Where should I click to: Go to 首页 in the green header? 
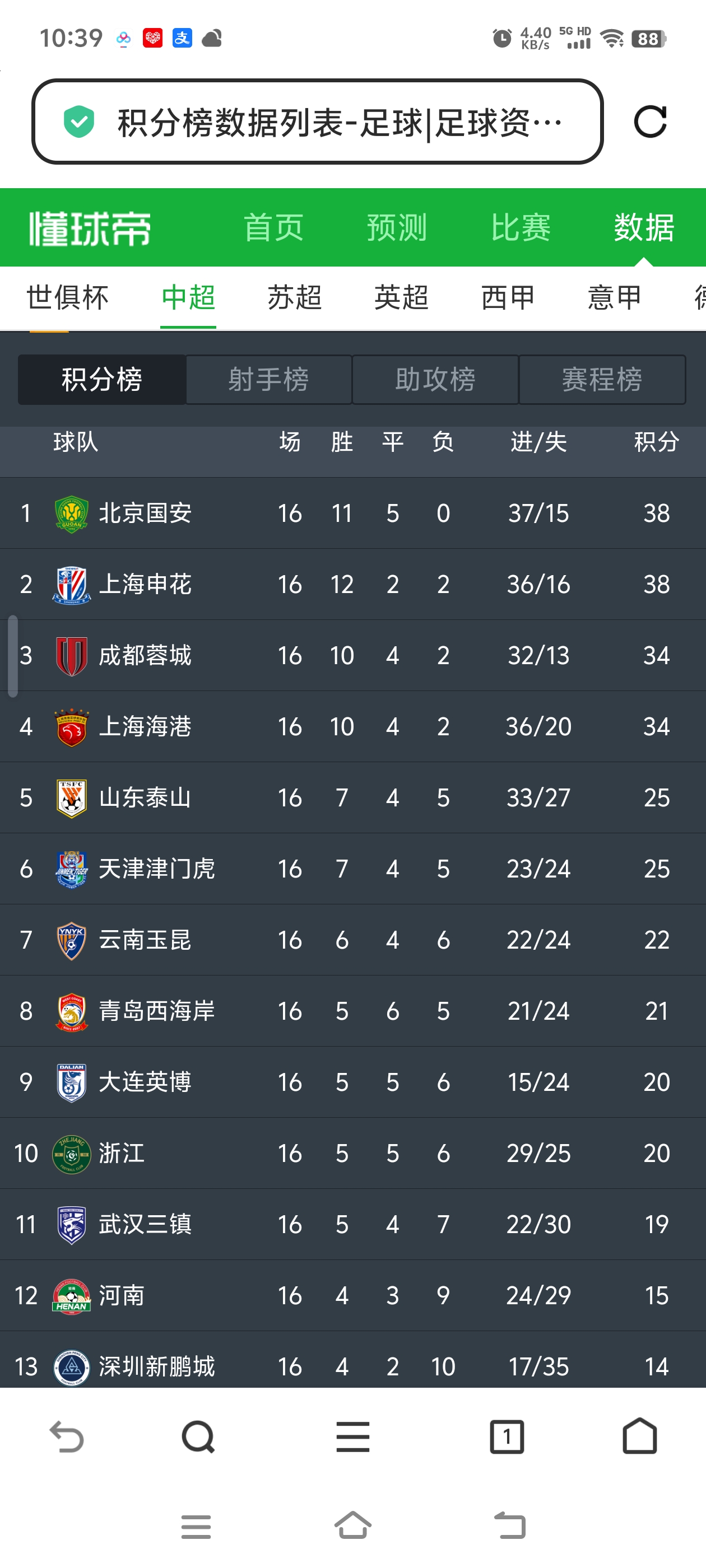click(273, 228)
